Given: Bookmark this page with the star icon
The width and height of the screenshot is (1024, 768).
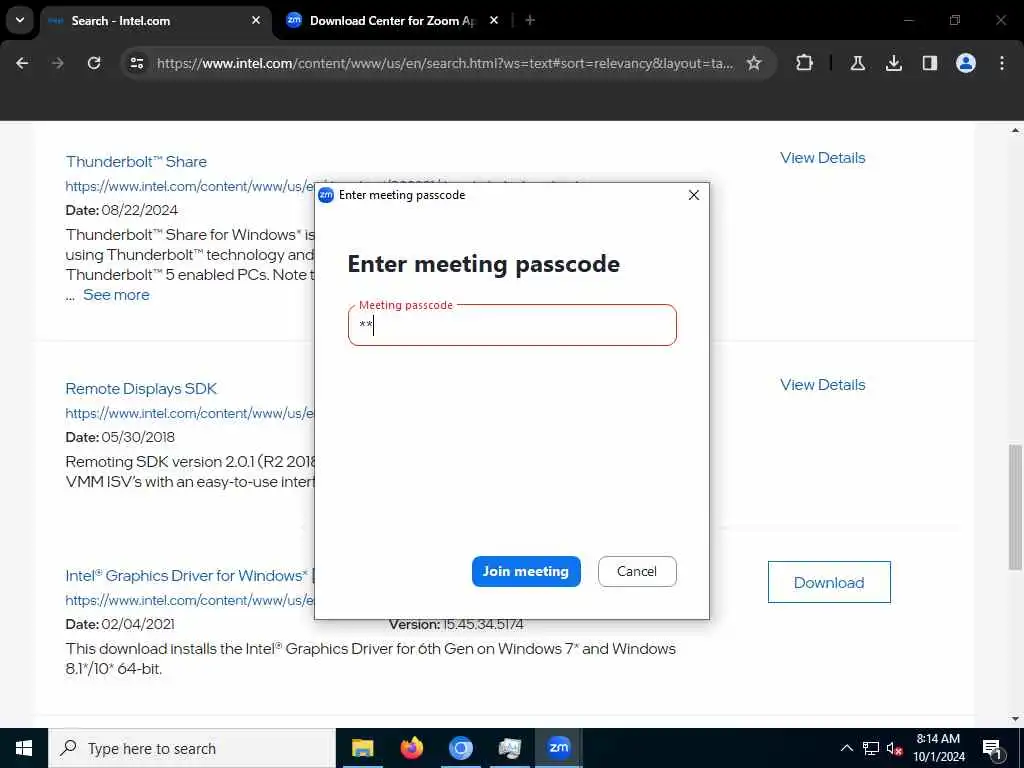Looking at the screenshot, I should click(x=754, y=63).
